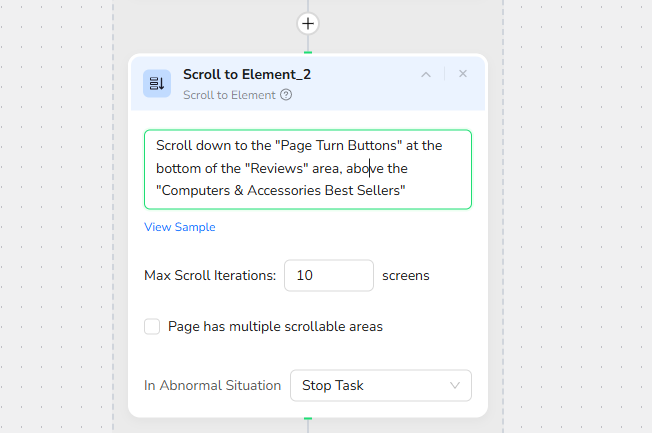The image size is (652, 433).
Task: Click the top green connector handle
Action: (308, 51)
